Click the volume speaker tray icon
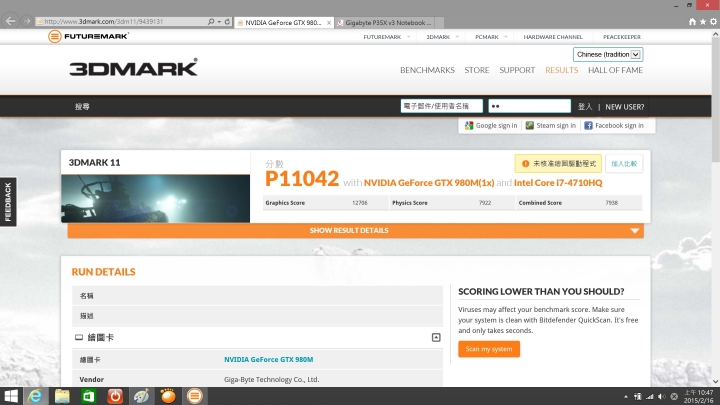Image resolution: width=720 pixels, height=405 pixels. pyautogui.click(x=662, y=397)
